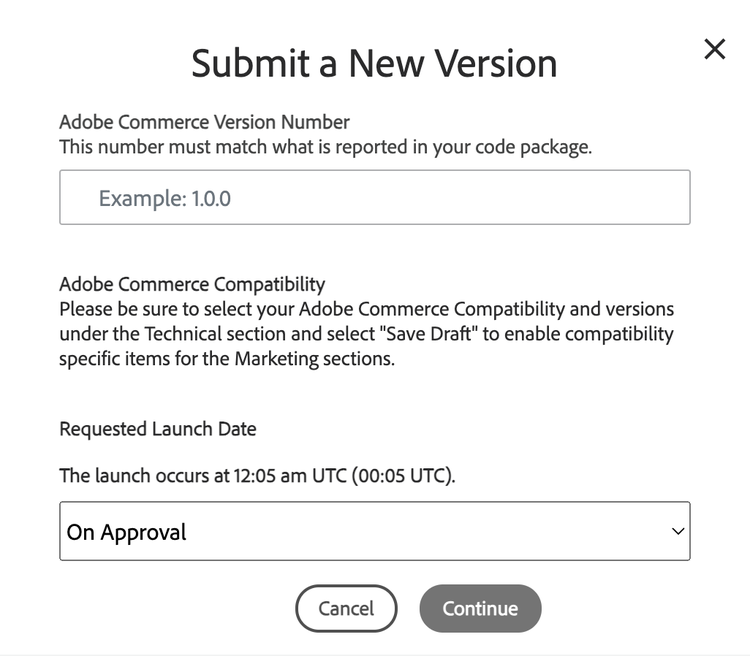Image resolution: width=750 pixels, height=656 pixels.
Task: Dismiss the dialog using Cancel
Action: 346,608
